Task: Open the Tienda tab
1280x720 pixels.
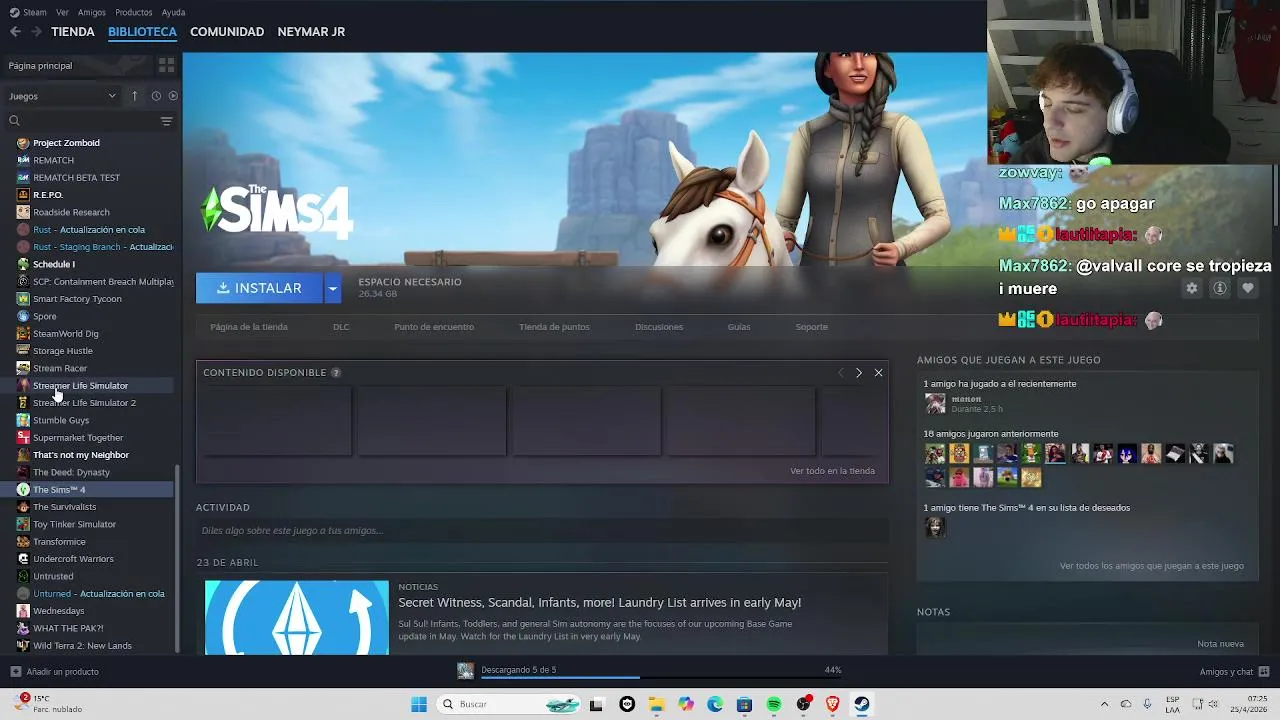Action: (73, 32)
